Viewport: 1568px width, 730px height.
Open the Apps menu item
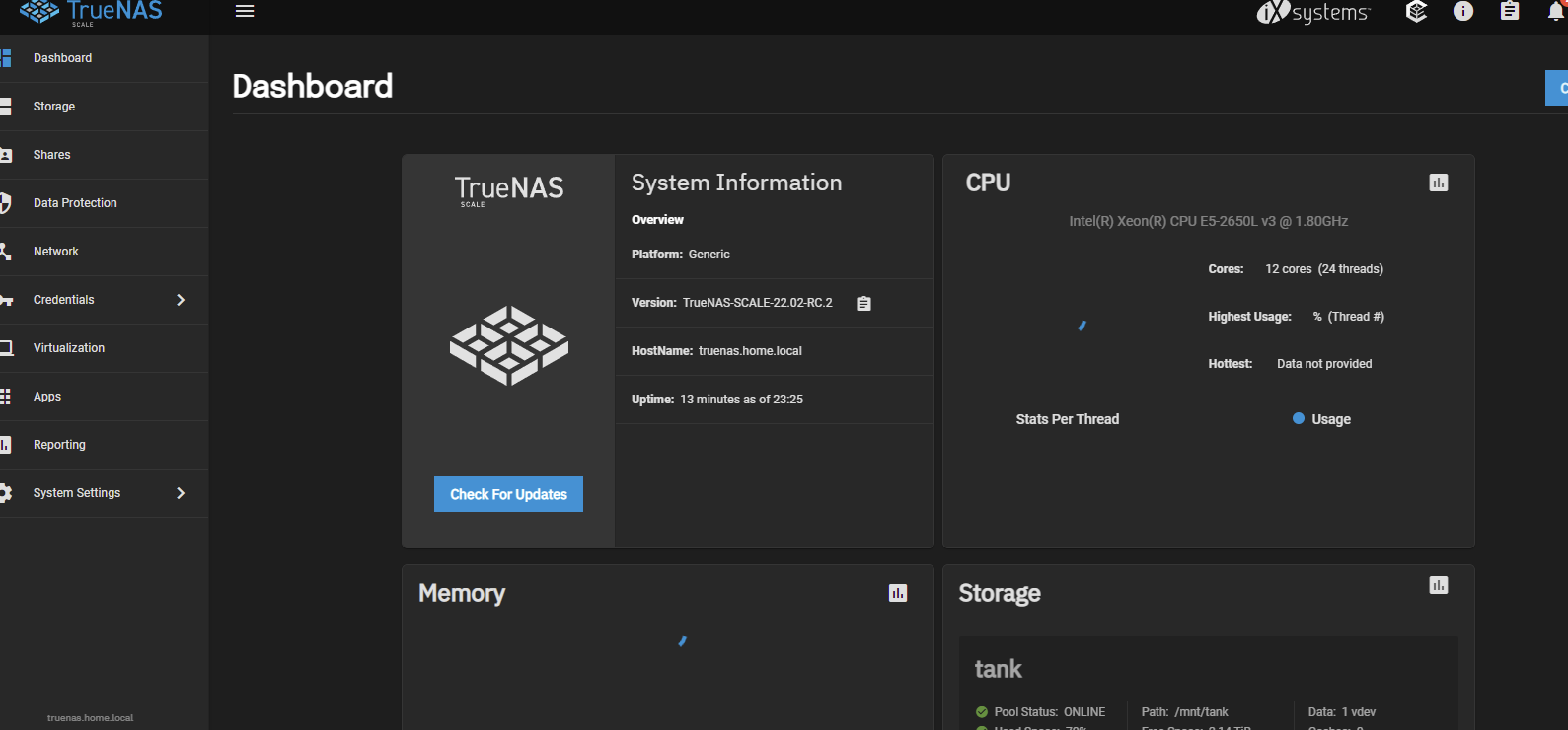[x=104, y=397]
